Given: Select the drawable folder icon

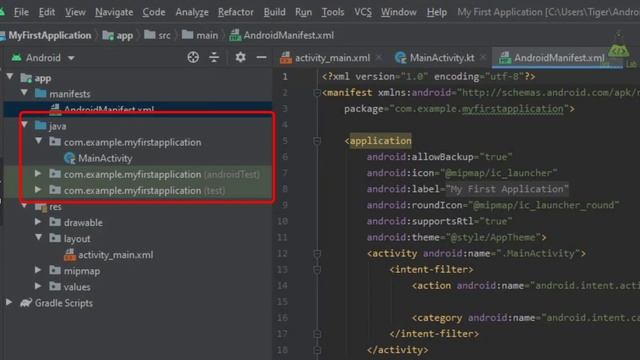Looking at the screenshot, I should [x=55, y=222].
